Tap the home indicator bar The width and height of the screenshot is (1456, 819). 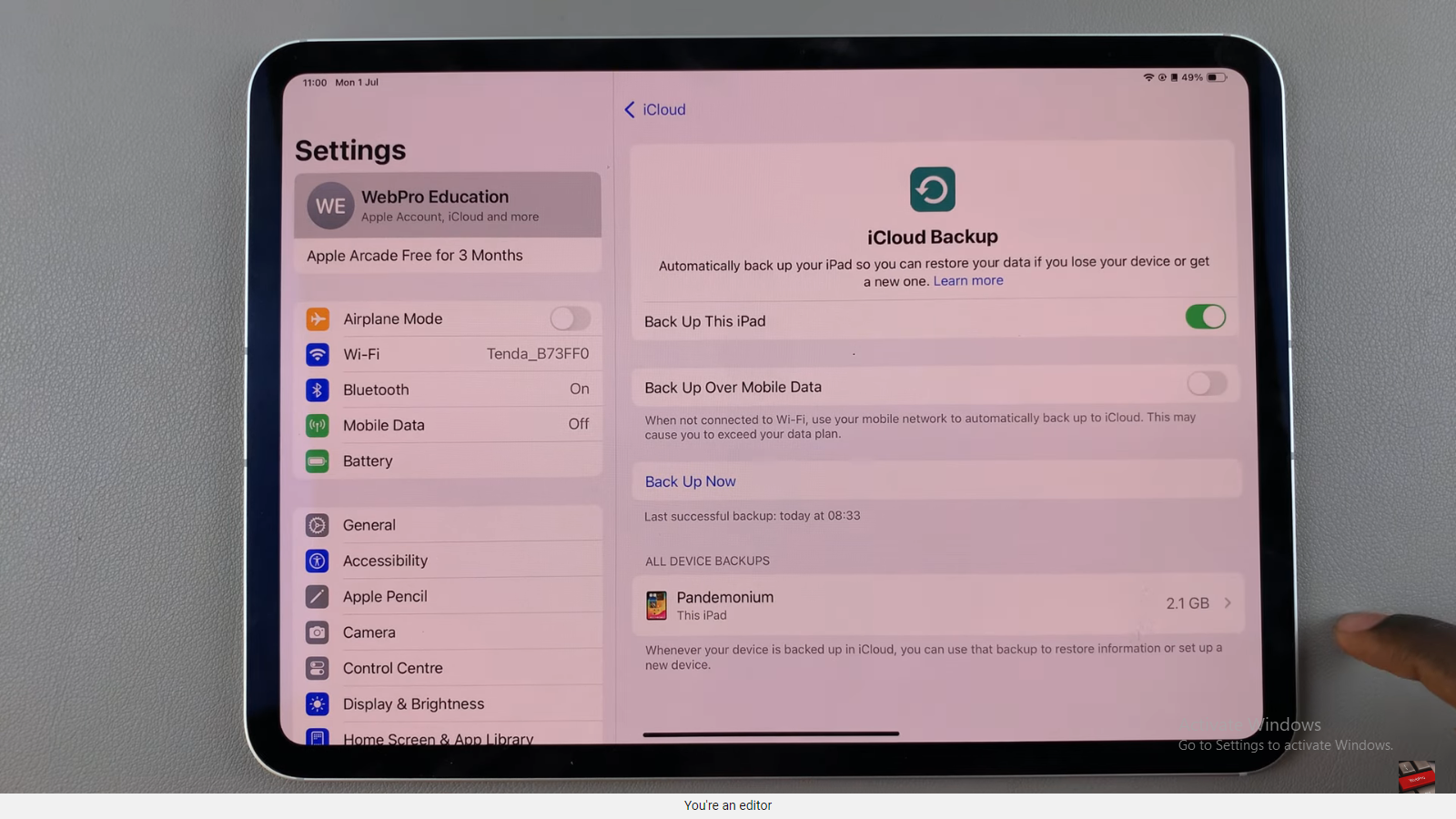pos(771,733)
